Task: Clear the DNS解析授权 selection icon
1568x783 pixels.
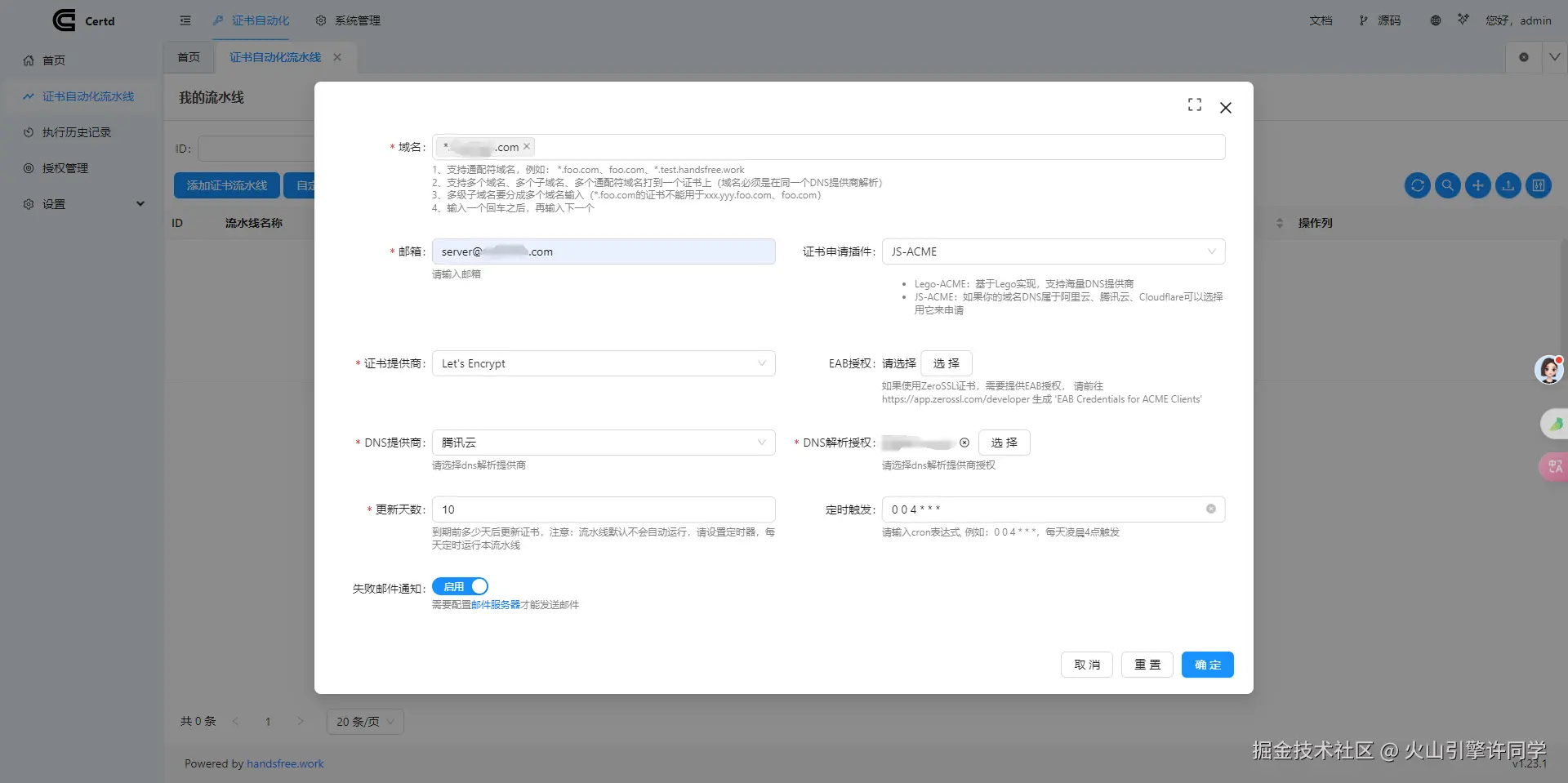Action: coord(964,443)
